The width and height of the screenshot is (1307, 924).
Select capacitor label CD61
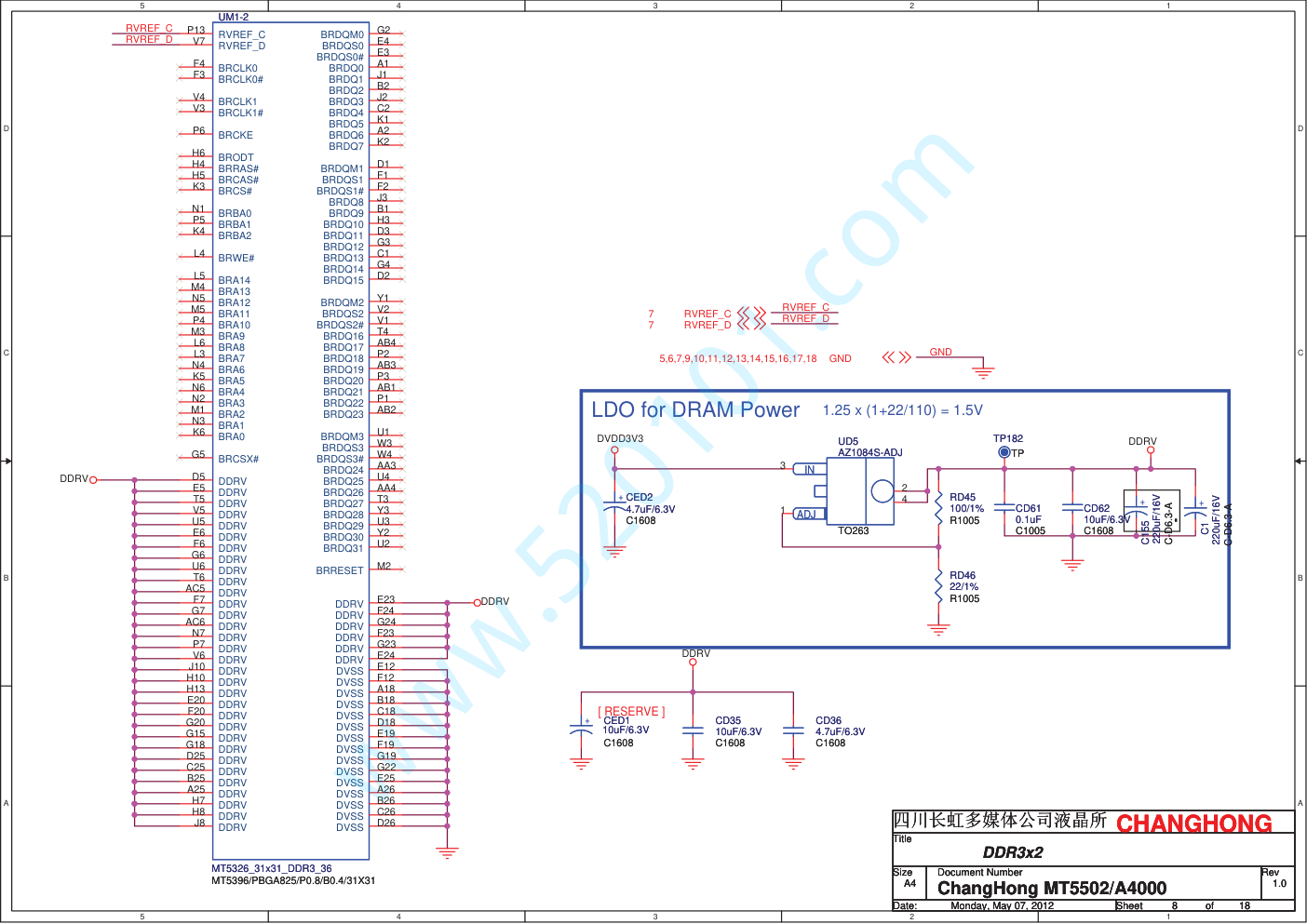[x=1029, y=509]
